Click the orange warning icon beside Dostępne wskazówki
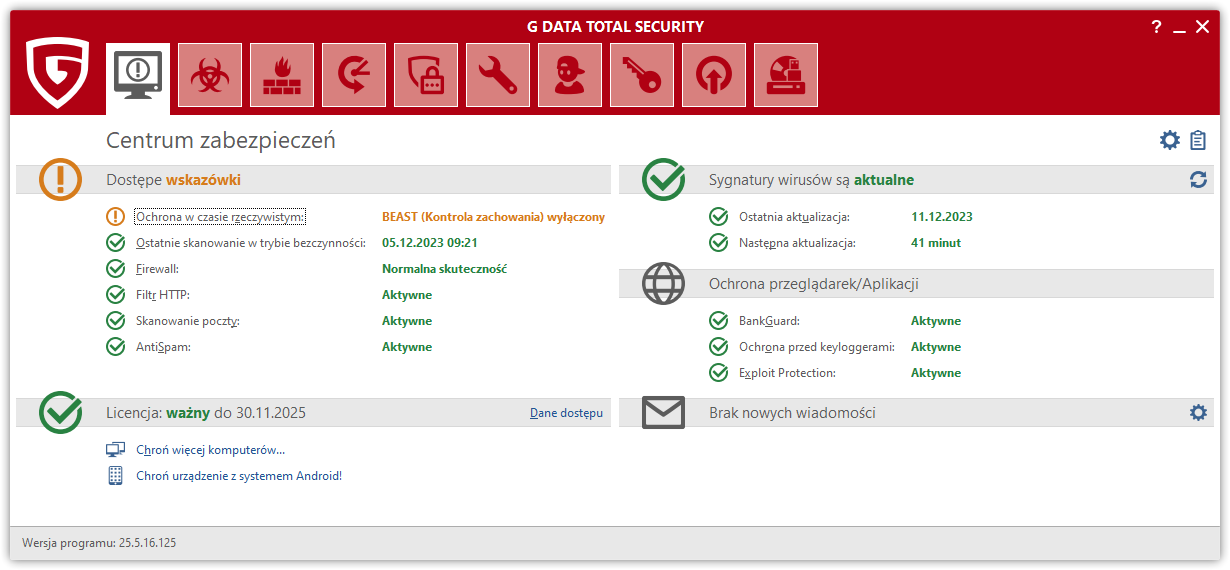The width and height of the screenshot is (1230, 570). pyautogui.click(x=61, y=180)
